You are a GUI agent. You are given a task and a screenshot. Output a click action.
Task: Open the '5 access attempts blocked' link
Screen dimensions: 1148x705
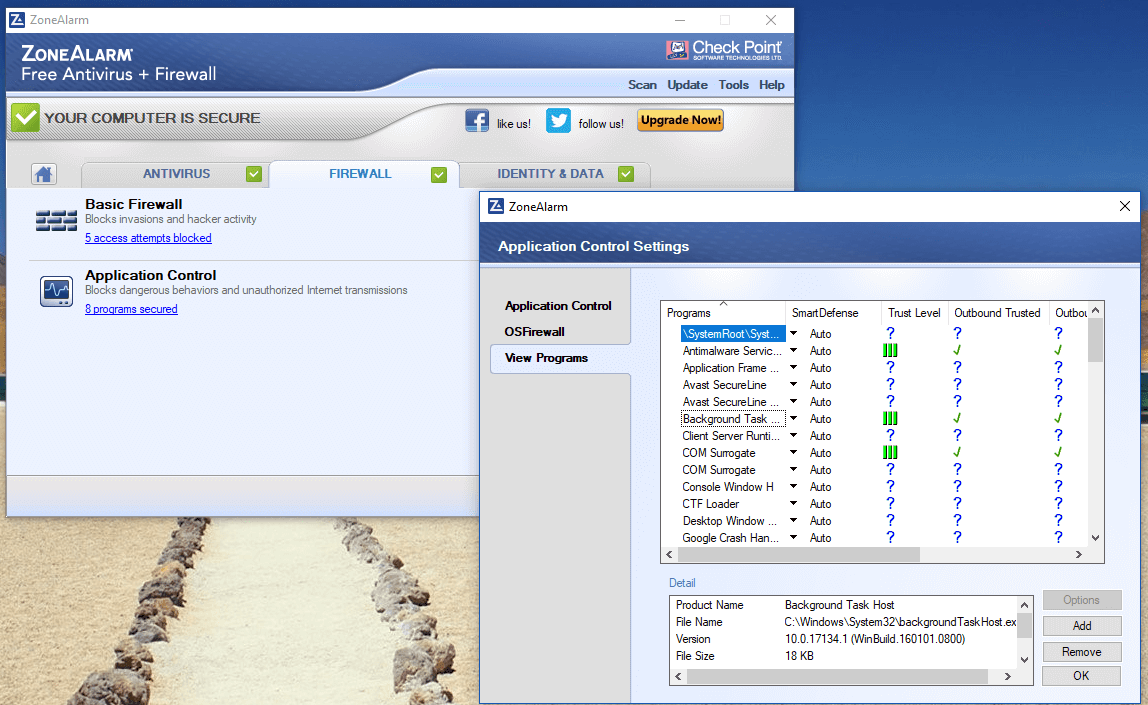pyautogui.click(x=148, y=238)
